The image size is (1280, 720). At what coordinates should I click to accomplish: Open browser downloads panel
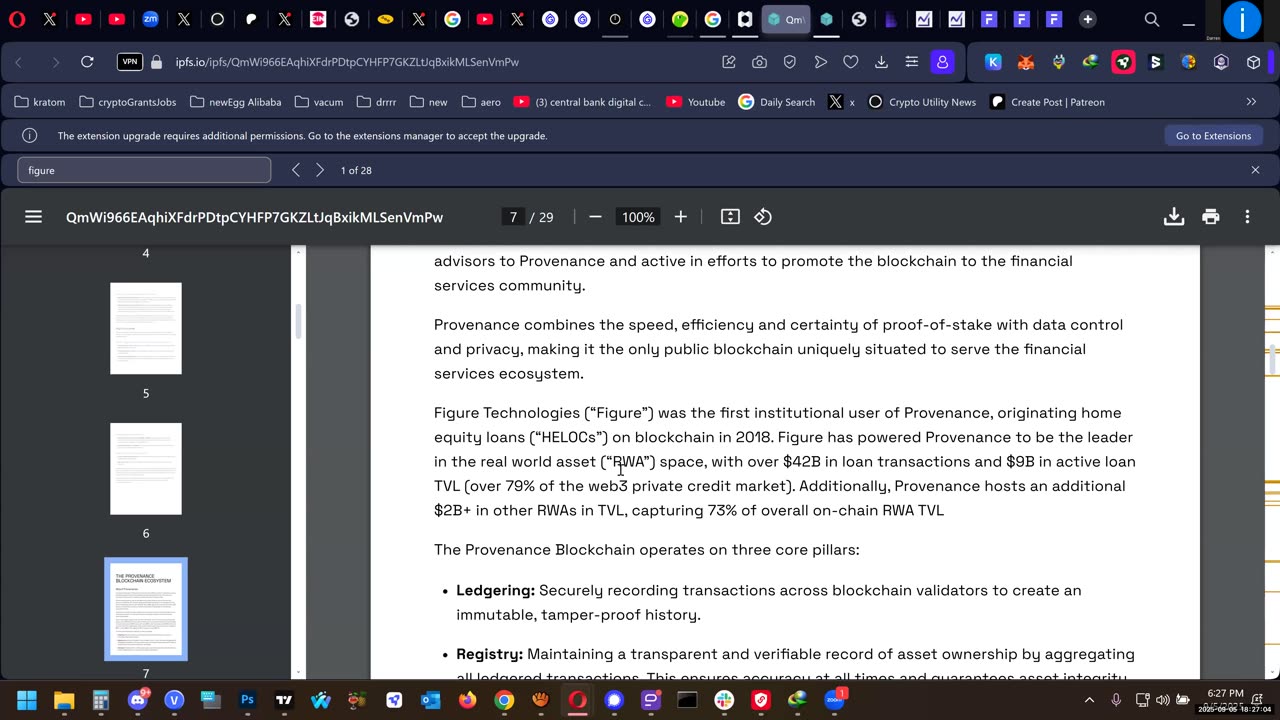click(x=881, y=62)
